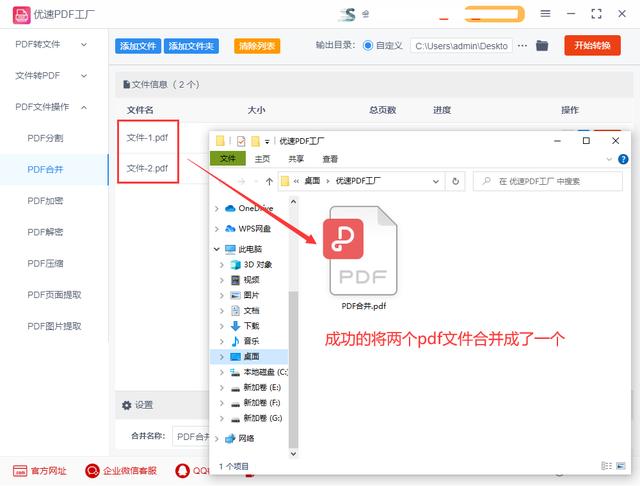
Task: Select 新加卷 (E:) drive in Explorer tree
Action: click(x=256, y=387)
